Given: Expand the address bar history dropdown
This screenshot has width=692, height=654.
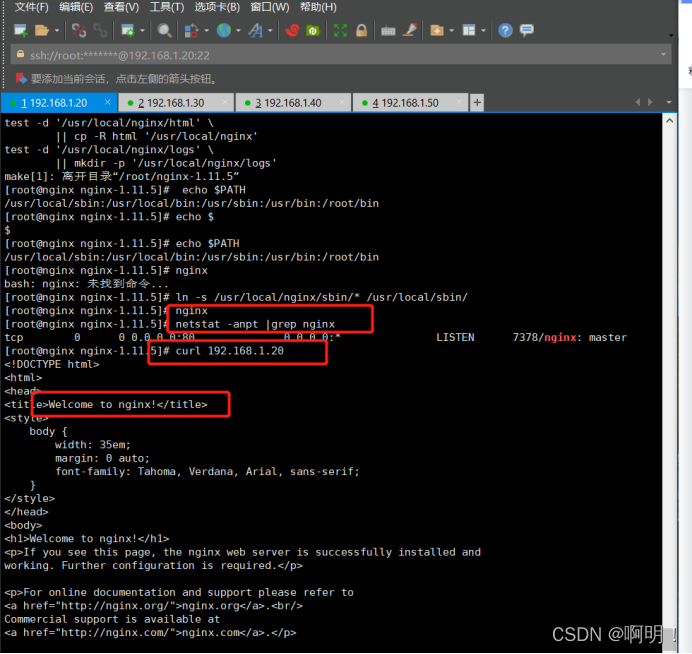Looking at the screenshot, I should click(663, 55).
